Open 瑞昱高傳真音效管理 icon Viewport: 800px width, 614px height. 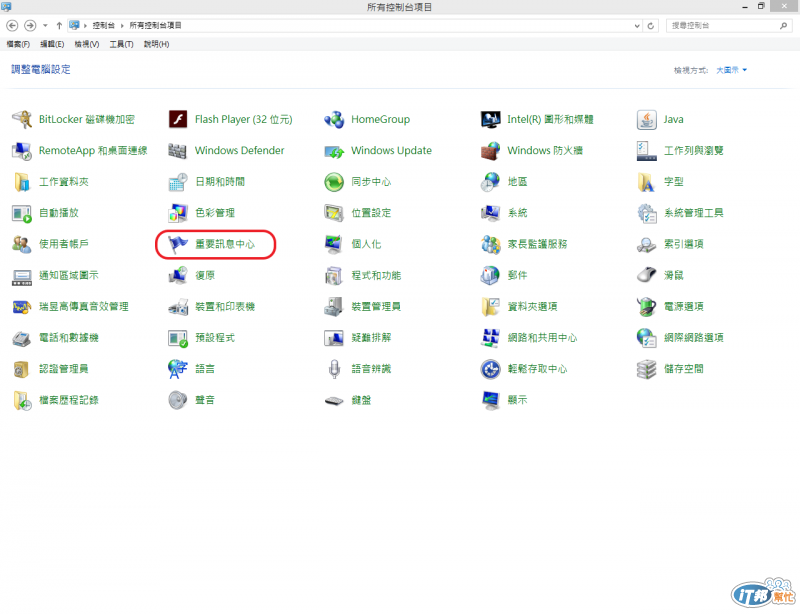[x=22, y=307]
